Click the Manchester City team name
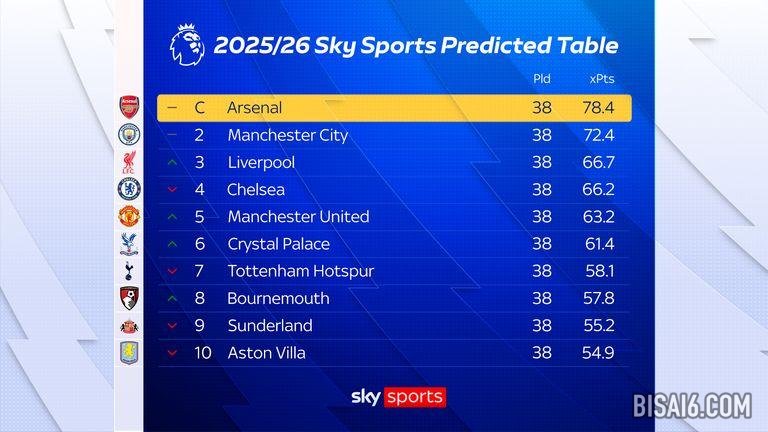This screenshot has width=768, height=432. [x=288, y=135]
